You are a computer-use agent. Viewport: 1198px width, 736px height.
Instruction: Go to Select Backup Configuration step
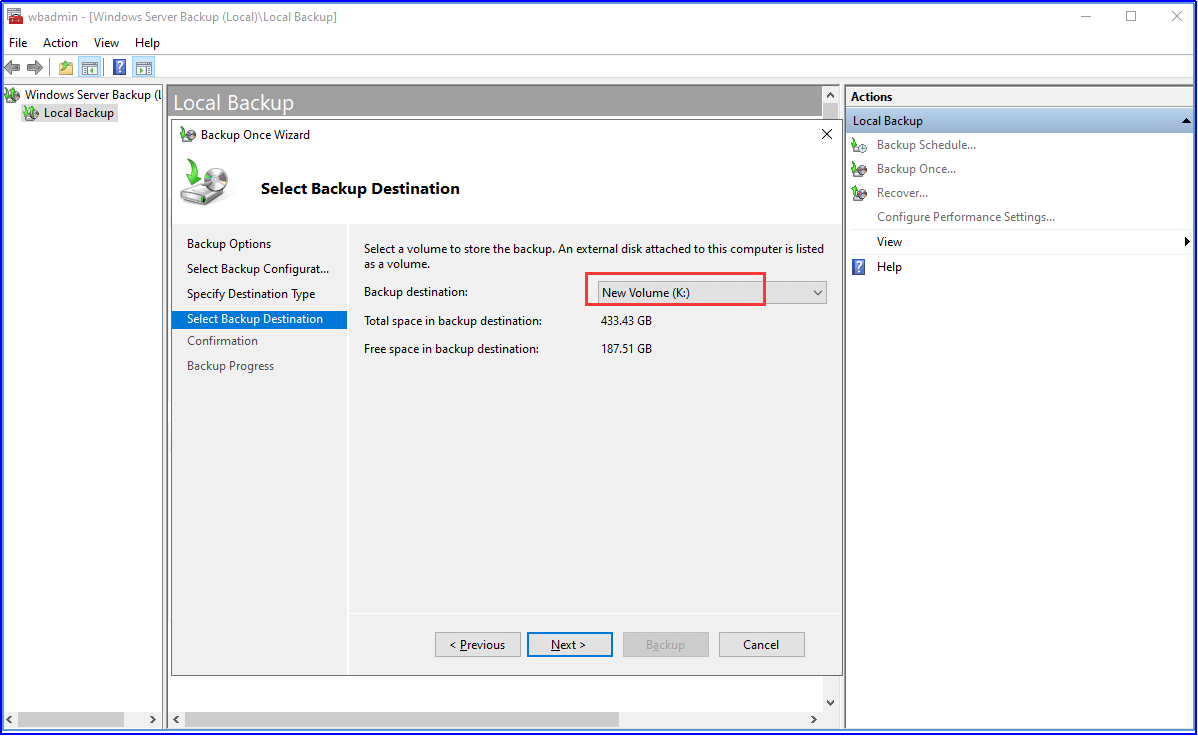[258, 269]
